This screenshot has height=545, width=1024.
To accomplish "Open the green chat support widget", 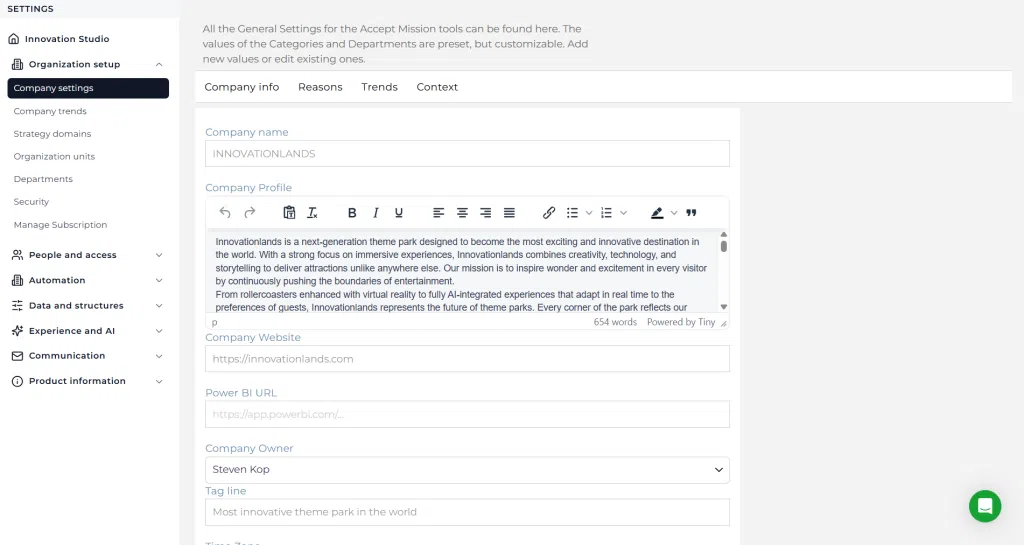I will [x=985, y=506].
